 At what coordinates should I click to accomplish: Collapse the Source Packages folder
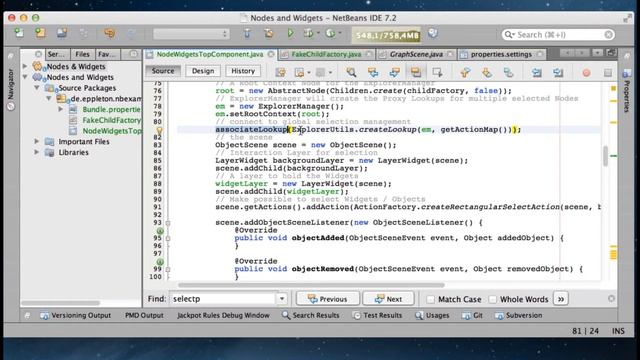point(37,88)
